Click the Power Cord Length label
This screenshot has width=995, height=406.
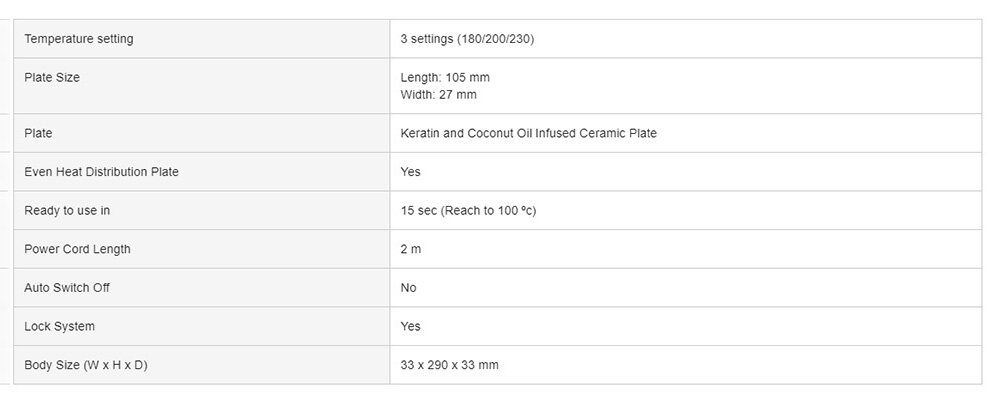(x=77, y=249)
